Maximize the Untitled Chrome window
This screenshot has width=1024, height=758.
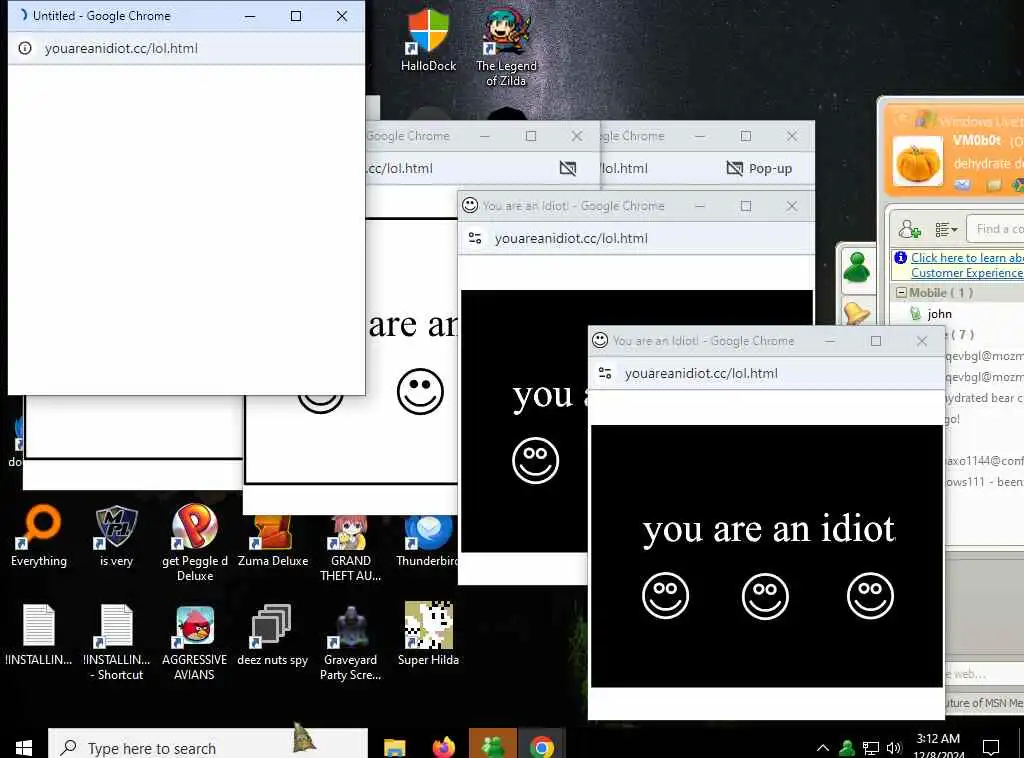click(296, 16)
